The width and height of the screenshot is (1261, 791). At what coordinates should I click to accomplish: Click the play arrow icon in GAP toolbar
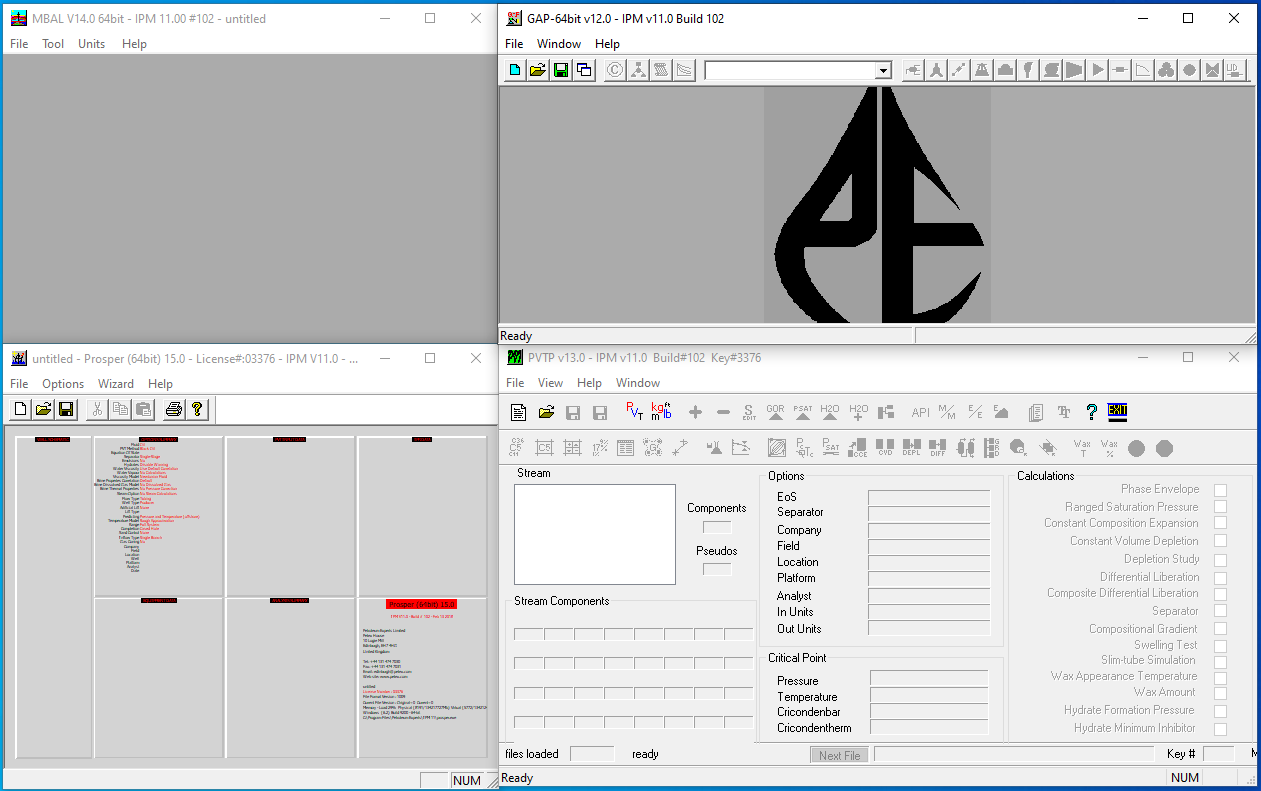tap(1098, 70)
